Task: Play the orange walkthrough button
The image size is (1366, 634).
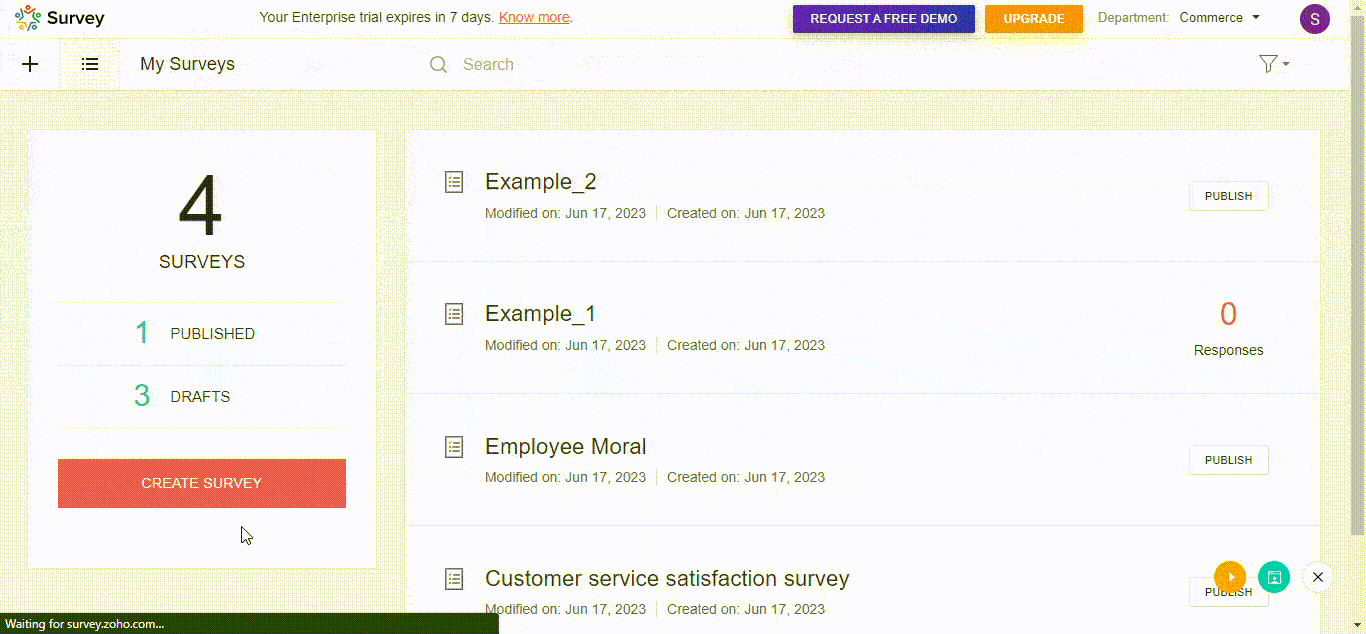Action: (1229, 577)
